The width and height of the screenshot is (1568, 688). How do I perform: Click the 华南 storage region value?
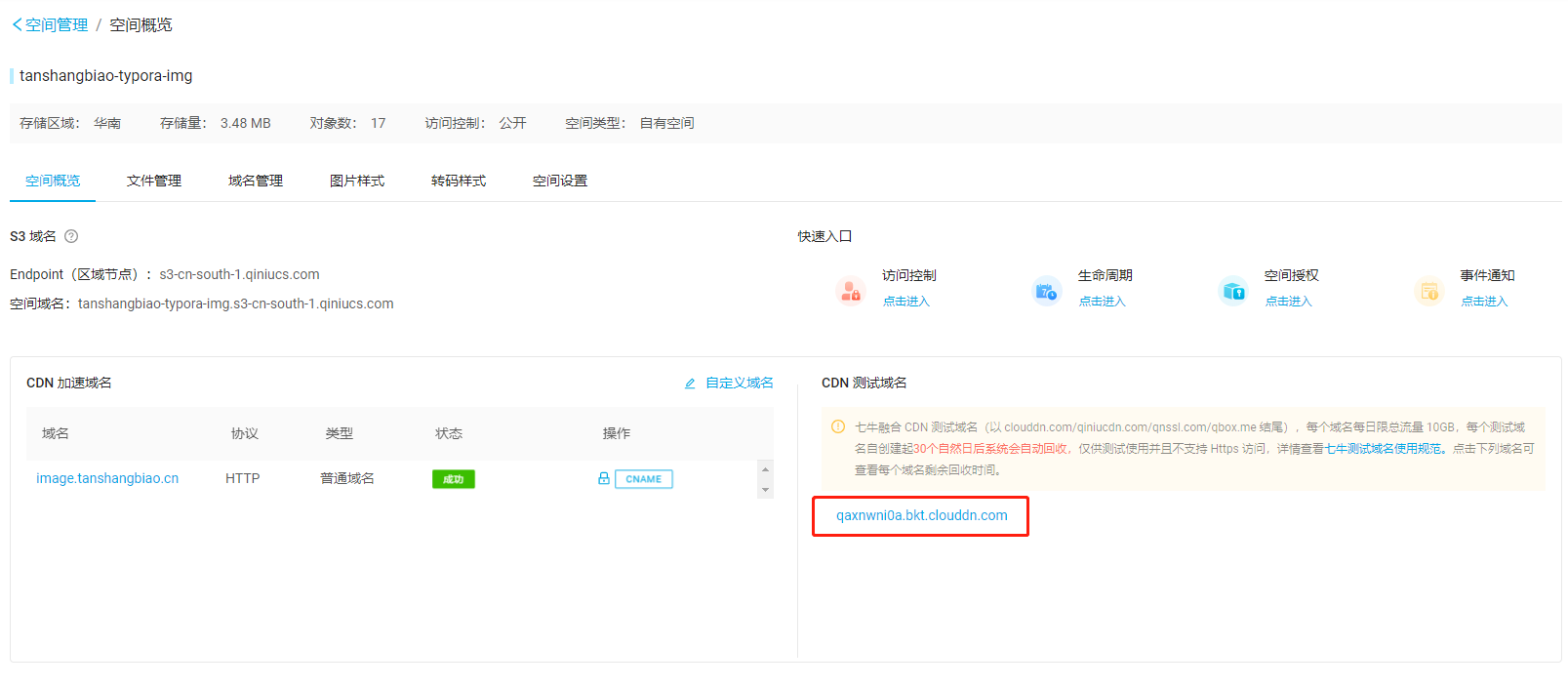tap(107, 123)
